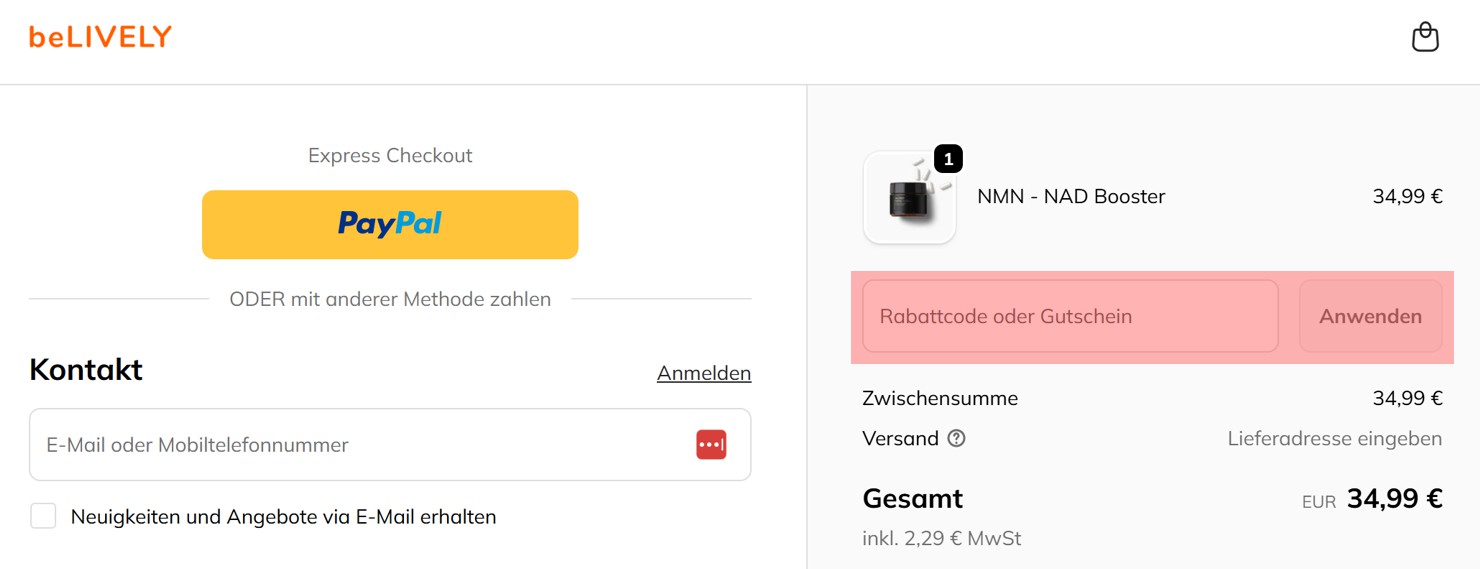This screenshot has height=569, width=1480.
Task: Pay with PayPal express checkout
Action: click(390, 224)
